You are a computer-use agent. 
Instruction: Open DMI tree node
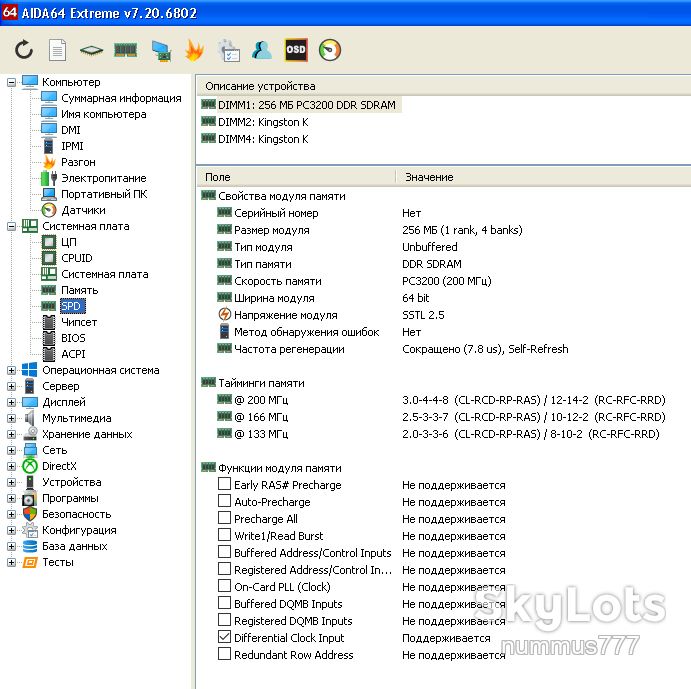(x=71, y=130)
